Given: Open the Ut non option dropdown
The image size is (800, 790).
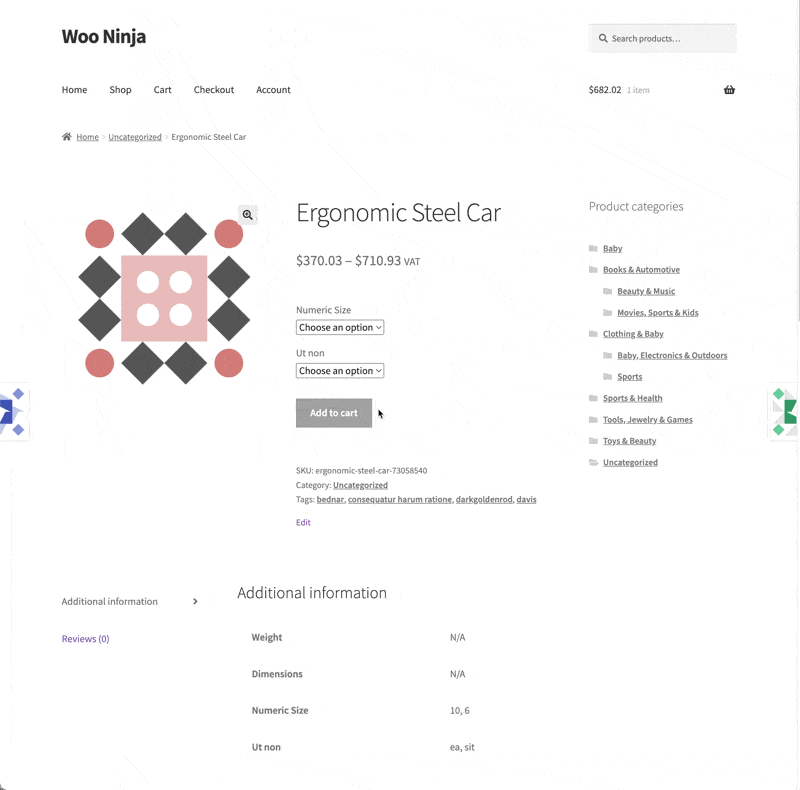Looking at the screenshot, I should click(x=340, y=371).
